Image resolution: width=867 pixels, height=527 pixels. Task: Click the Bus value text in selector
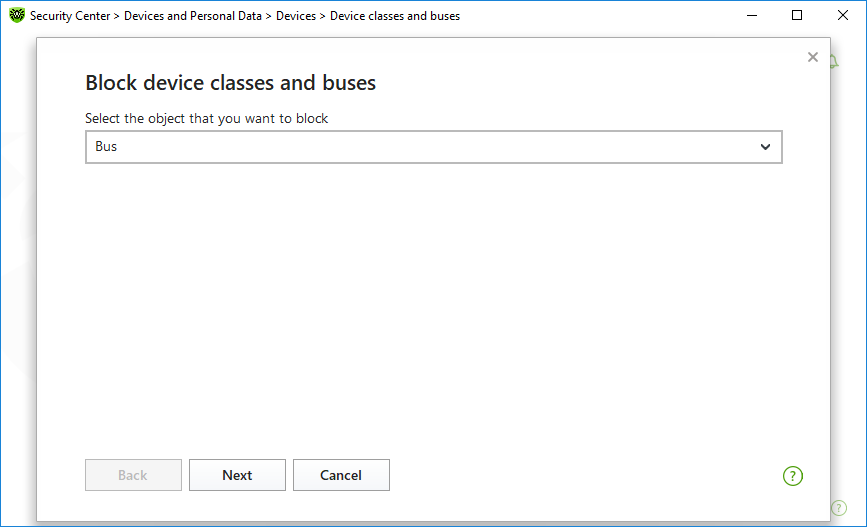click(x=106, y=147)
